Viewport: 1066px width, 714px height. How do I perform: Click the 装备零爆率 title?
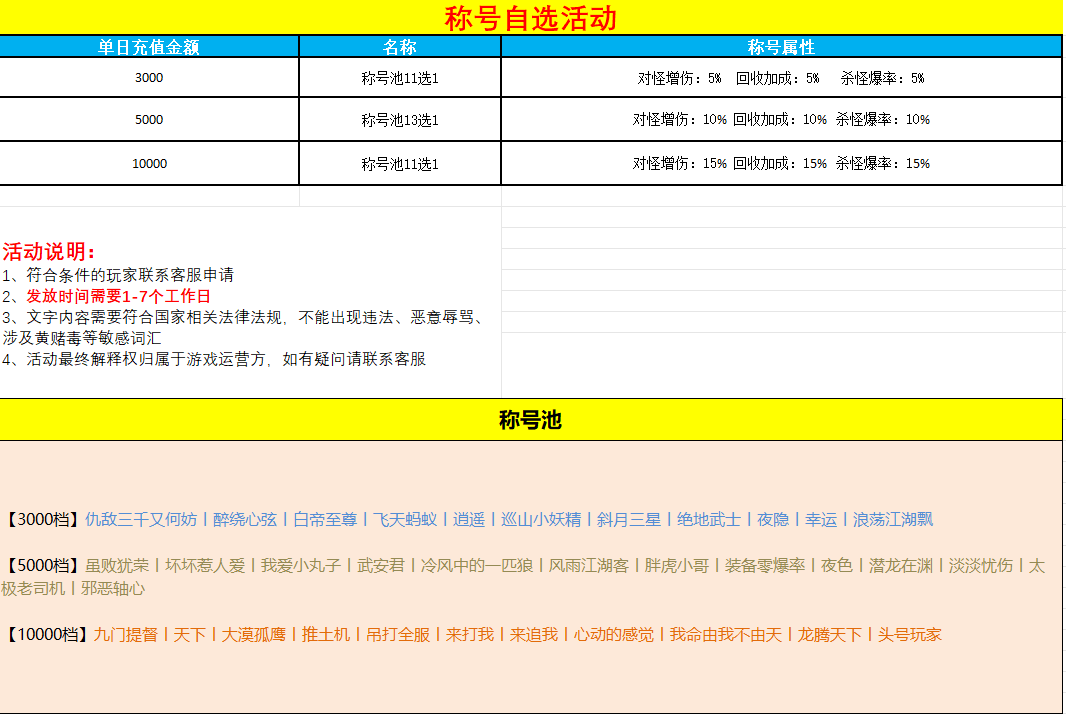pos(764,566)
